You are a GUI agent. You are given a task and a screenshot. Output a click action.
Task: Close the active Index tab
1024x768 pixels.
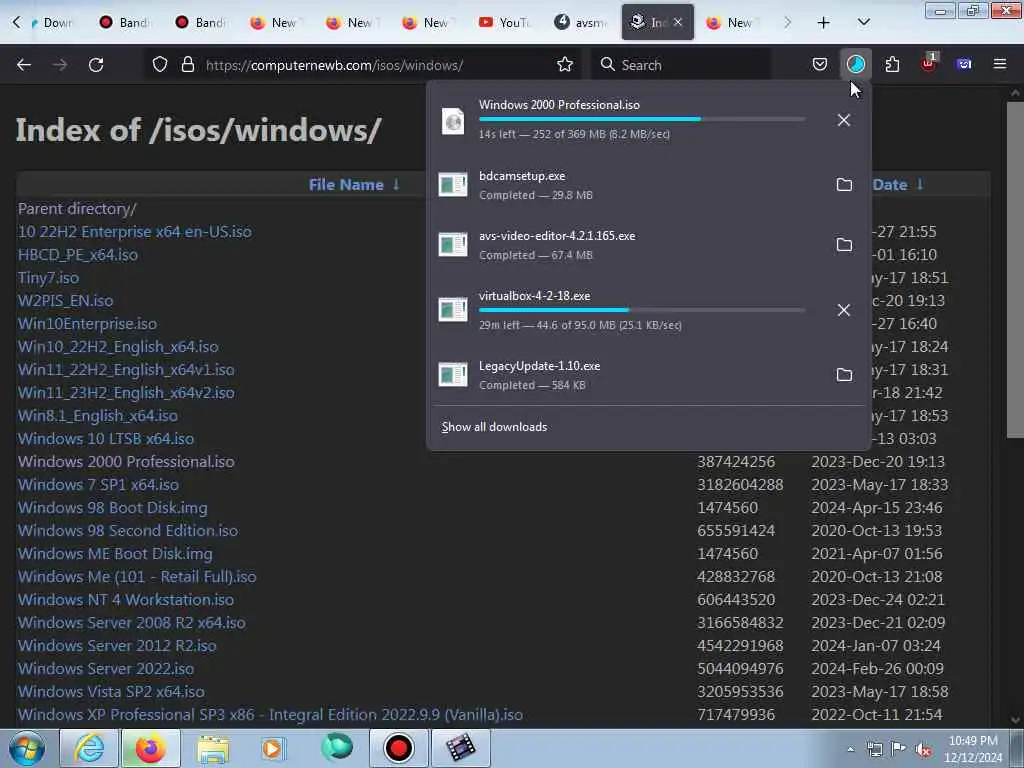coord(678,22)
